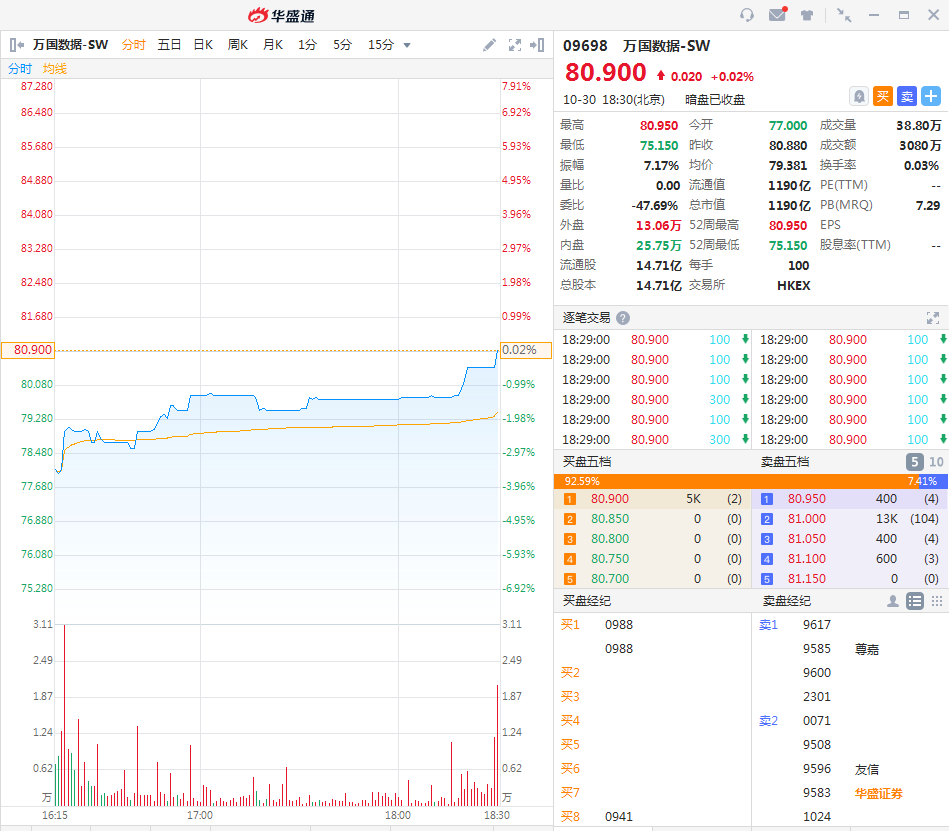Click the 卖盘经纪 section header
Image resolution: width=949 pixels, height=831 pixels.
tap(786, 601)
